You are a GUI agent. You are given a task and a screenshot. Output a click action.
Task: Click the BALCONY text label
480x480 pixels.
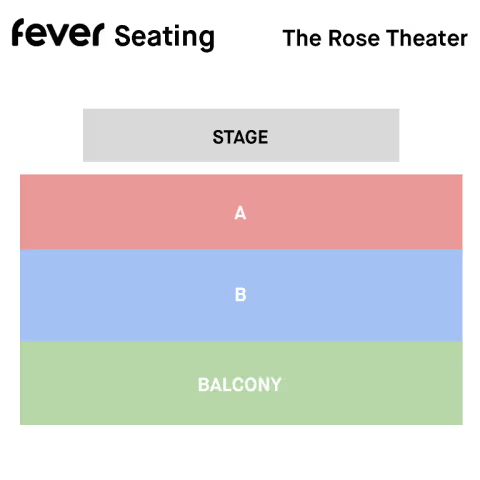pos(240,385)
